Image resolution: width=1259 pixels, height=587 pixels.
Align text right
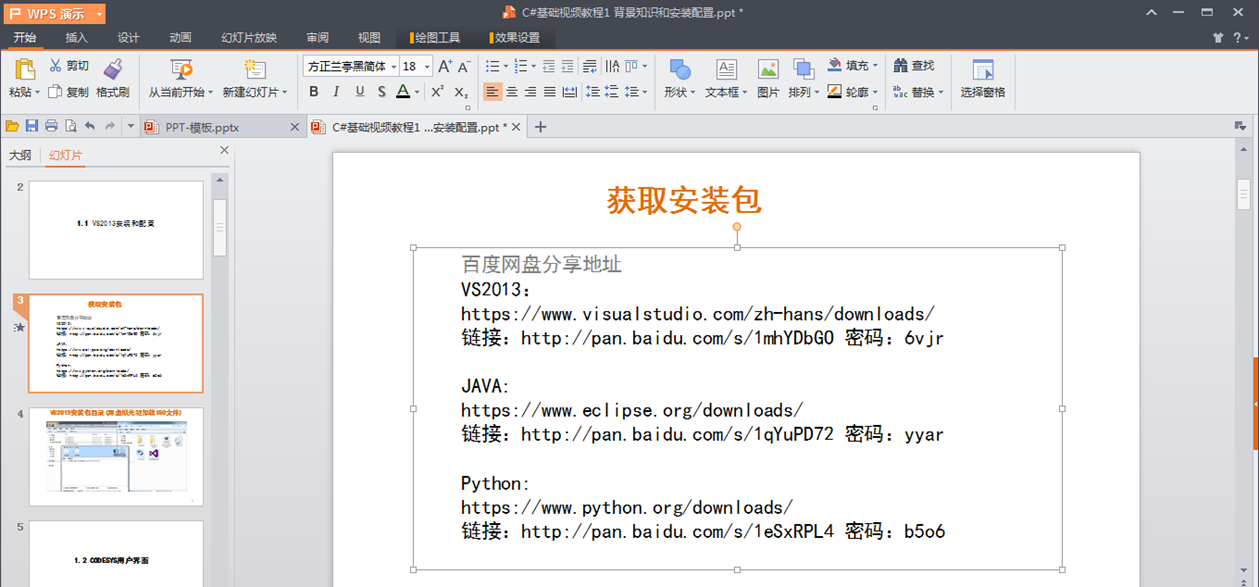(531, 92)
